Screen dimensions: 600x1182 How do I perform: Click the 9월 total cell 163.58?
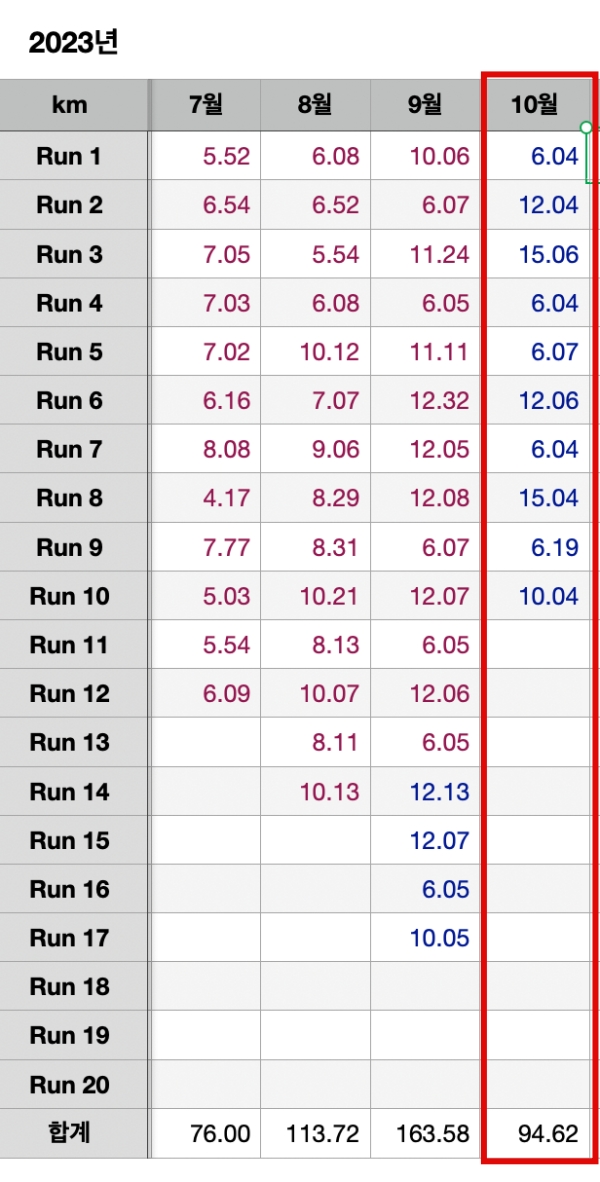click(x=425, y=1133)
